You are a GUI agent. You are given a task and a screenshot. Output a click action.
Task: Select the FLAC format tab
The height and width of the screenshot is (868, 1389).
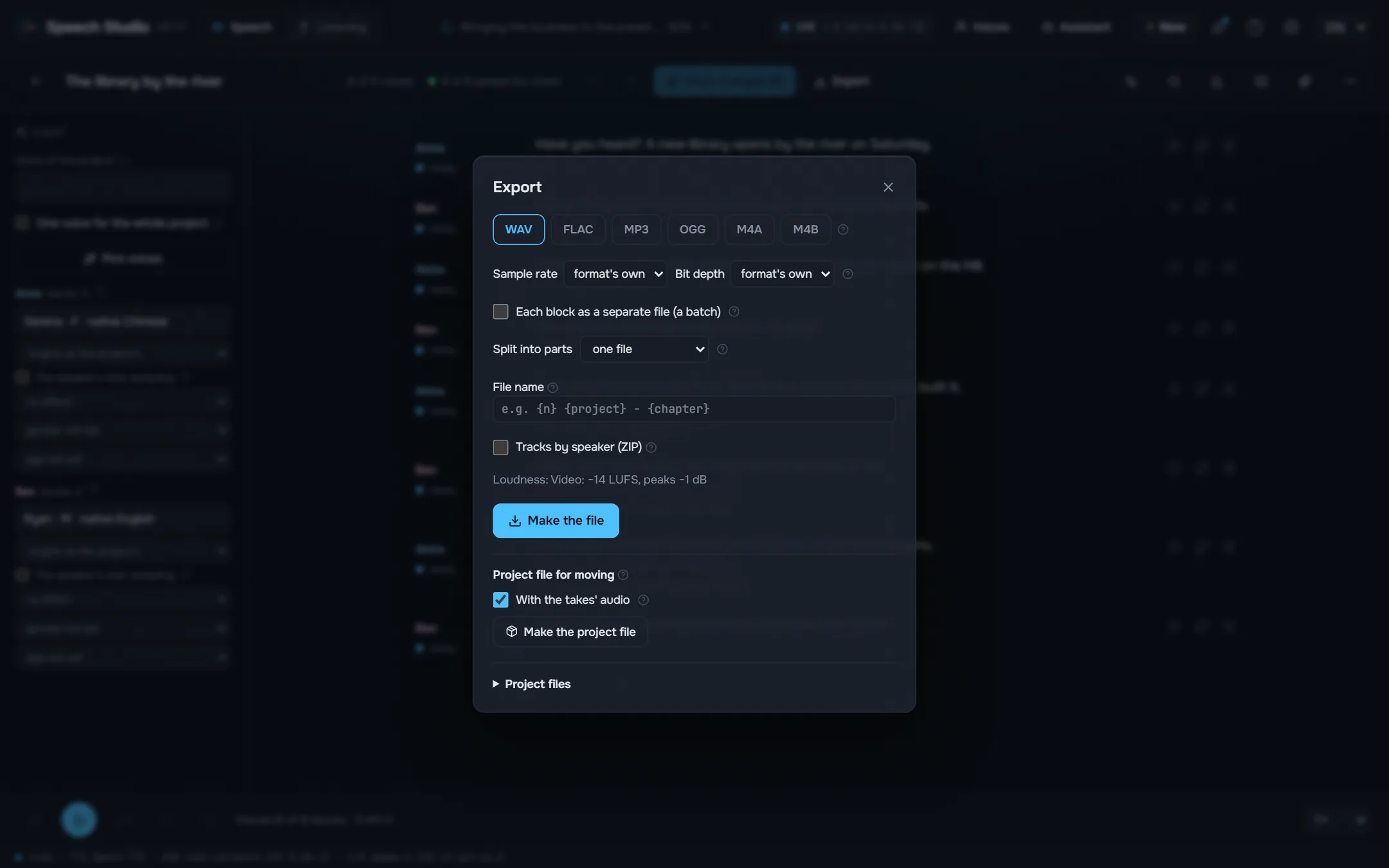click(x=577, y=230)
